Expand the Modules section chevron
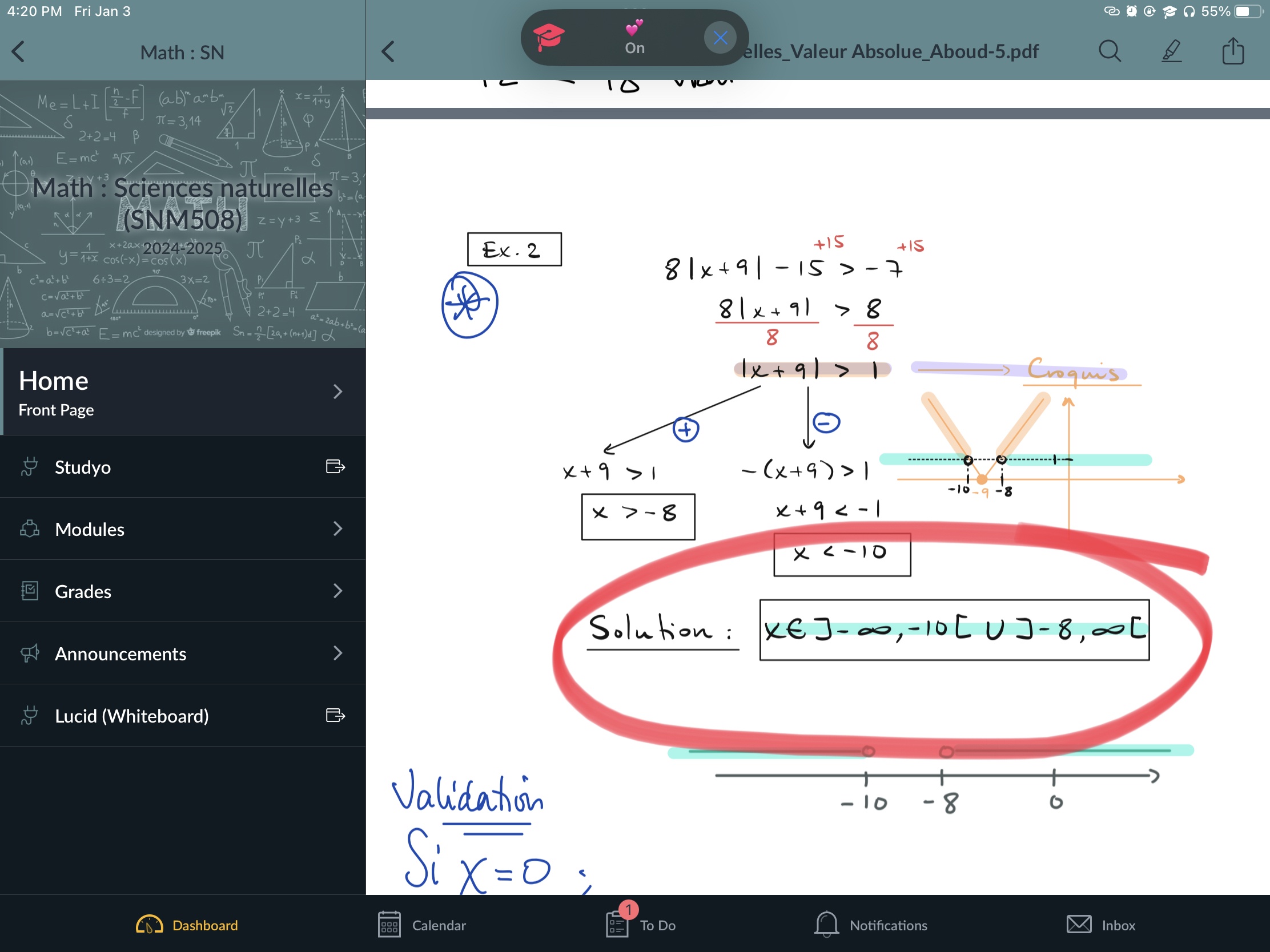The height and width of the screenshot is (952, 1270). tap(337, 529)
